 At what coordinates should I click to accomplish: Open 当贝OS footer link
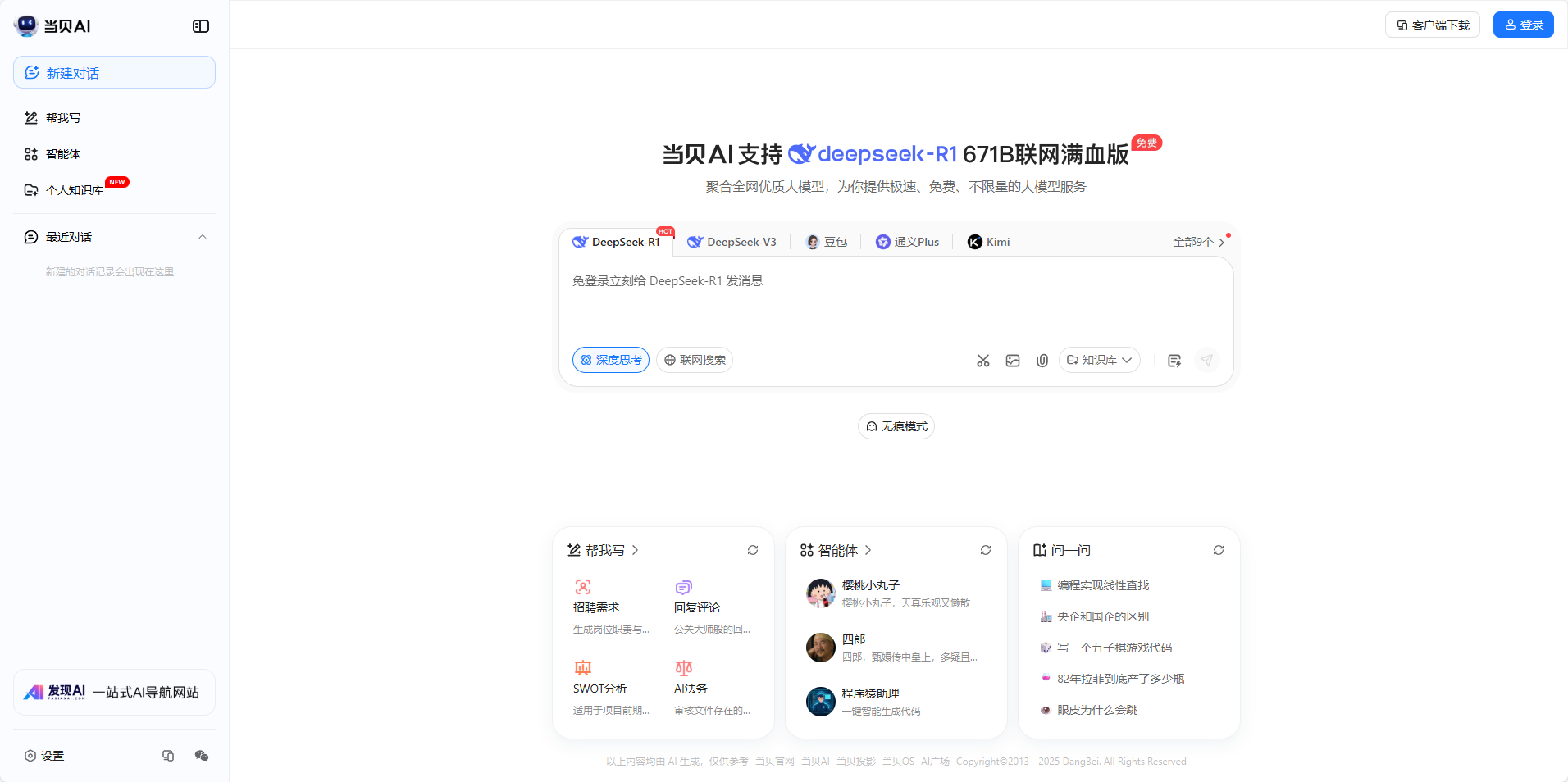coord(898,762)
